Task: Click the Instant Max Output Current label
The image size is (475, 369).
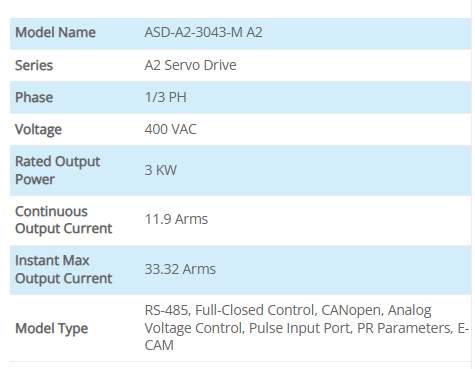Action: (x=63, y=270)
